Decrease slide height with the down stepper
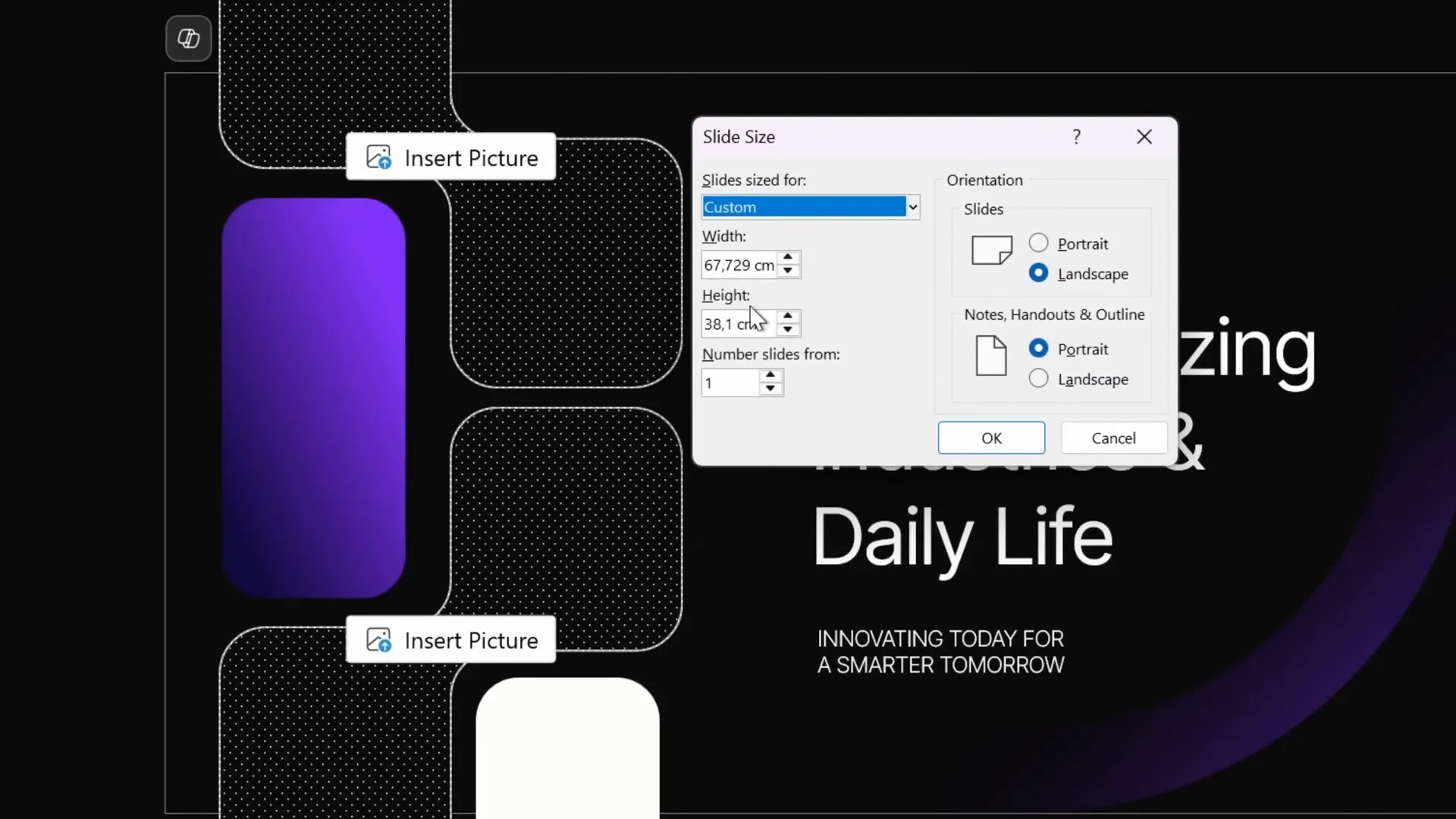Screen dimensions: 1456x819 click(789, 330)
